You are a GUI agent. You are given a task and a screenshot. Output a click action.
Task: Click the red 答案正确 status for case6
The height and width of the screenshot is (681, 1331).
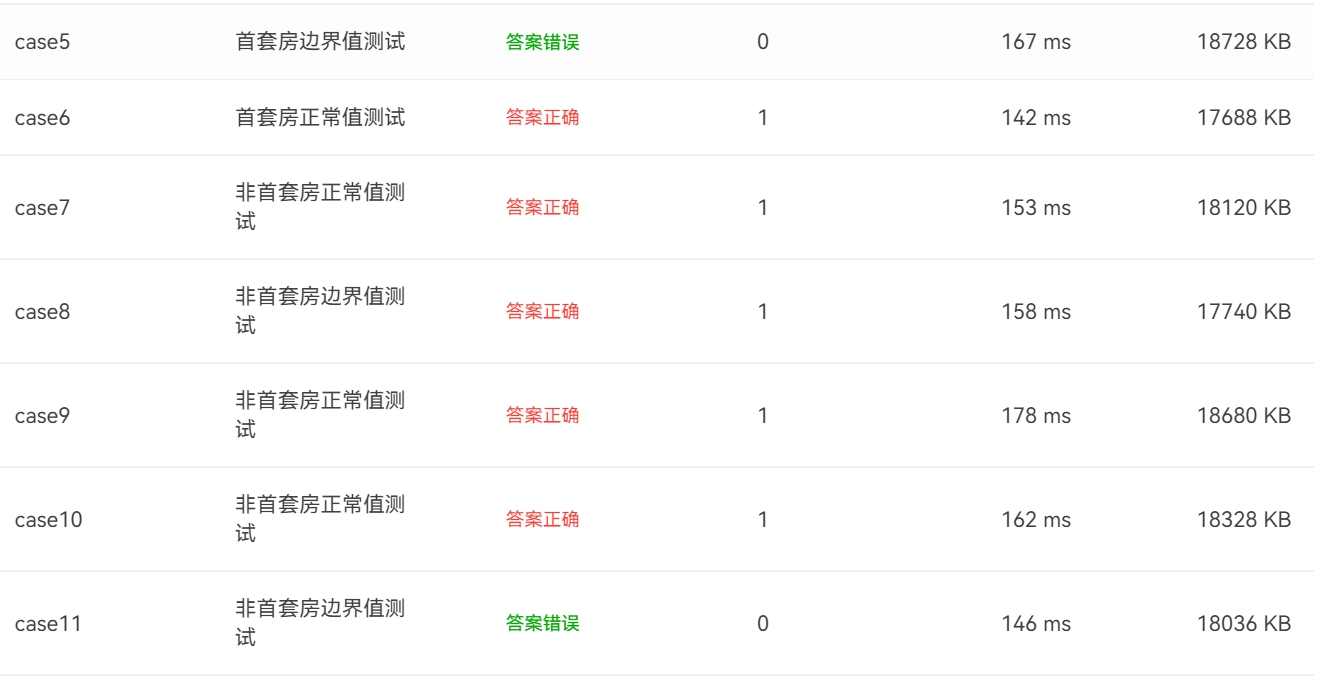543,118
